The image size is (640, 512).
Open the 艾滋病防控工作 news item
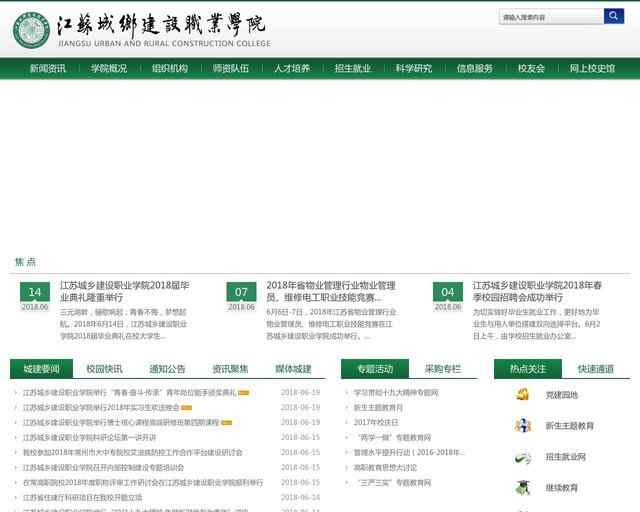[133, 452]
